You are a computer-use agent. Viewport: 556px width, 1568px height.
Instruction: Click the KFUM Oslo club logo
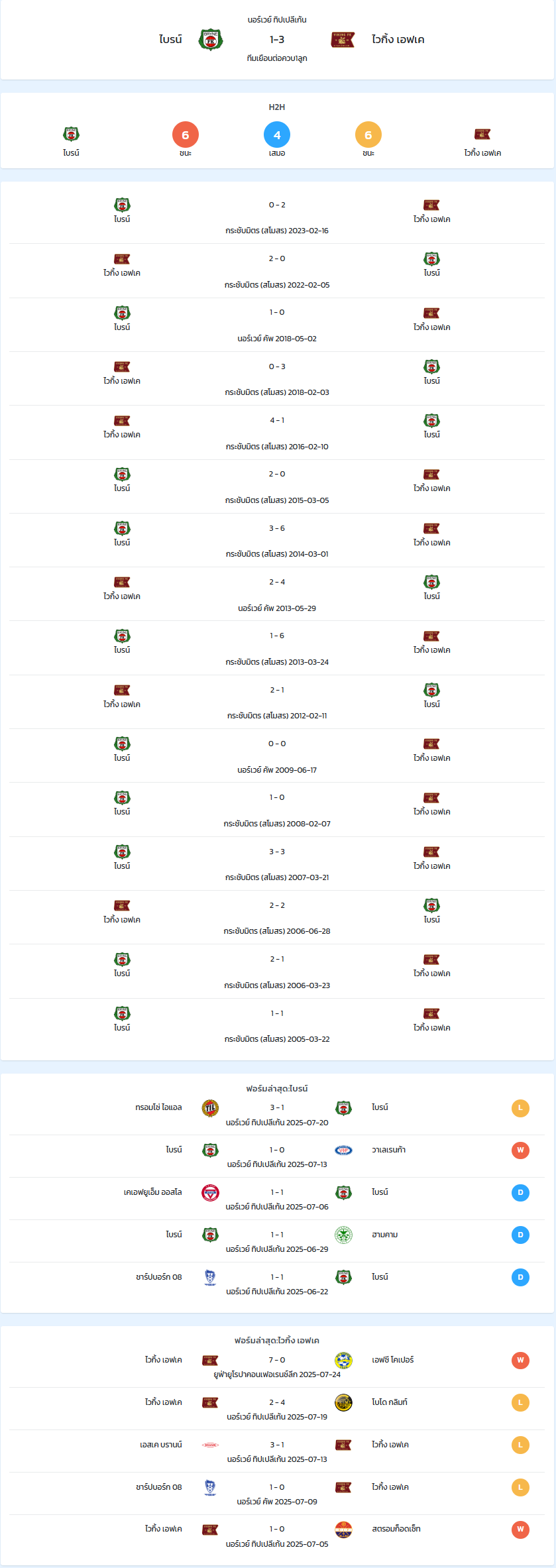tap(210, 1193)
